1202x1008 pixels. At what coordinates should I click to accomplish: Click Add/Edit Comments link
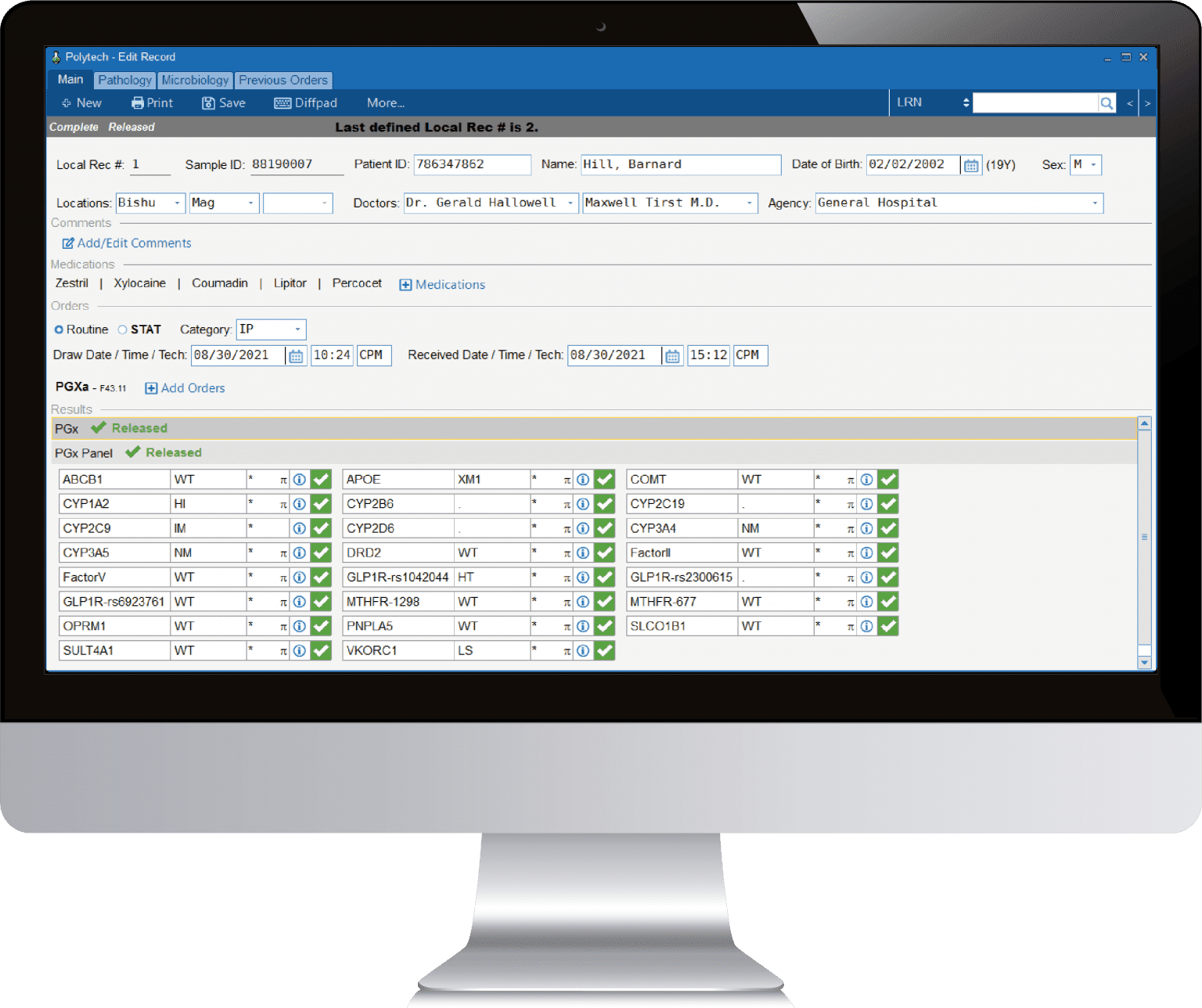tap(127, 243)
